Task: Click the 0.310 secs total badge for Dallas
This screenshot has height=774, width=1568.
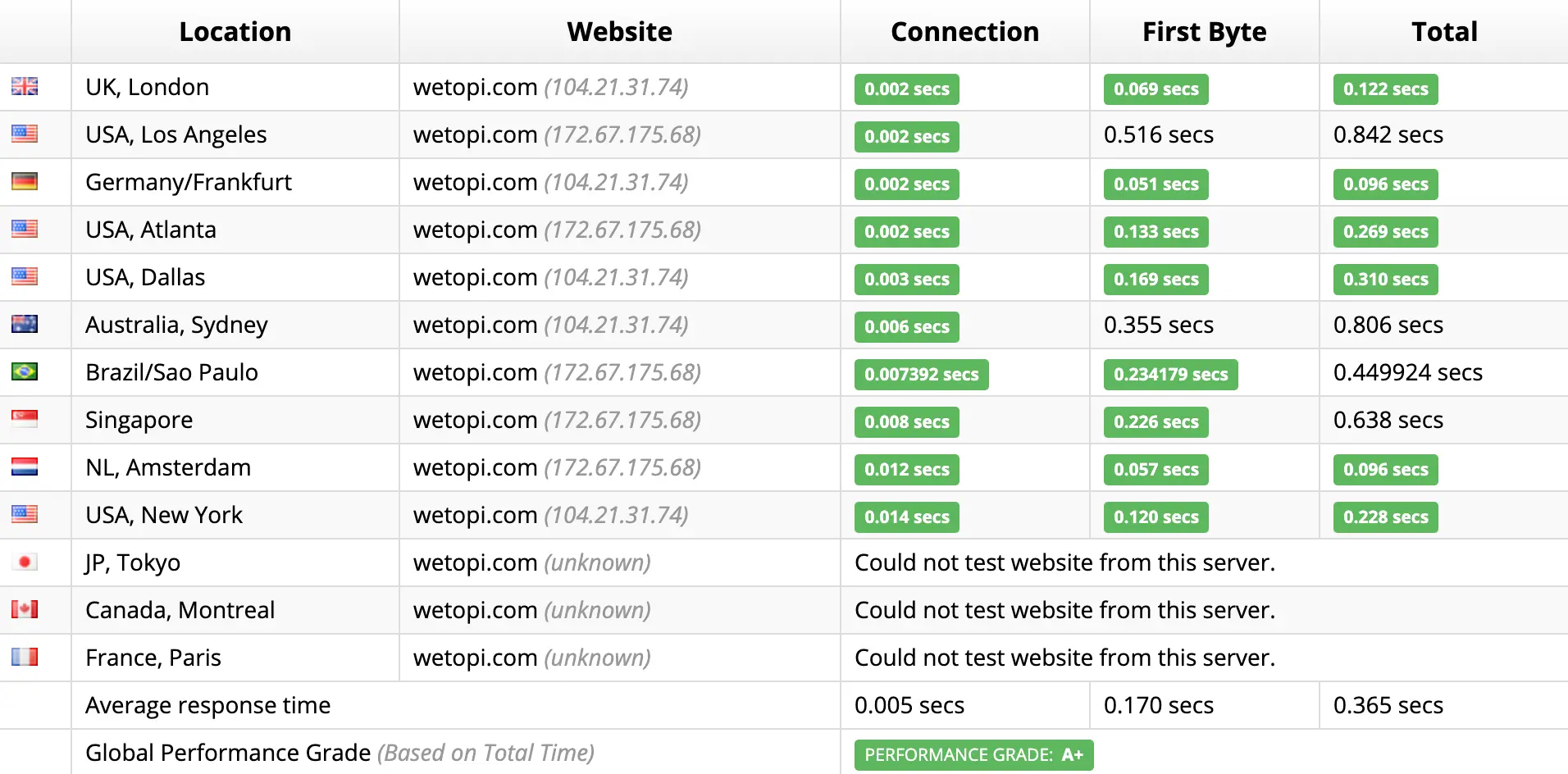Action: 1386,280
